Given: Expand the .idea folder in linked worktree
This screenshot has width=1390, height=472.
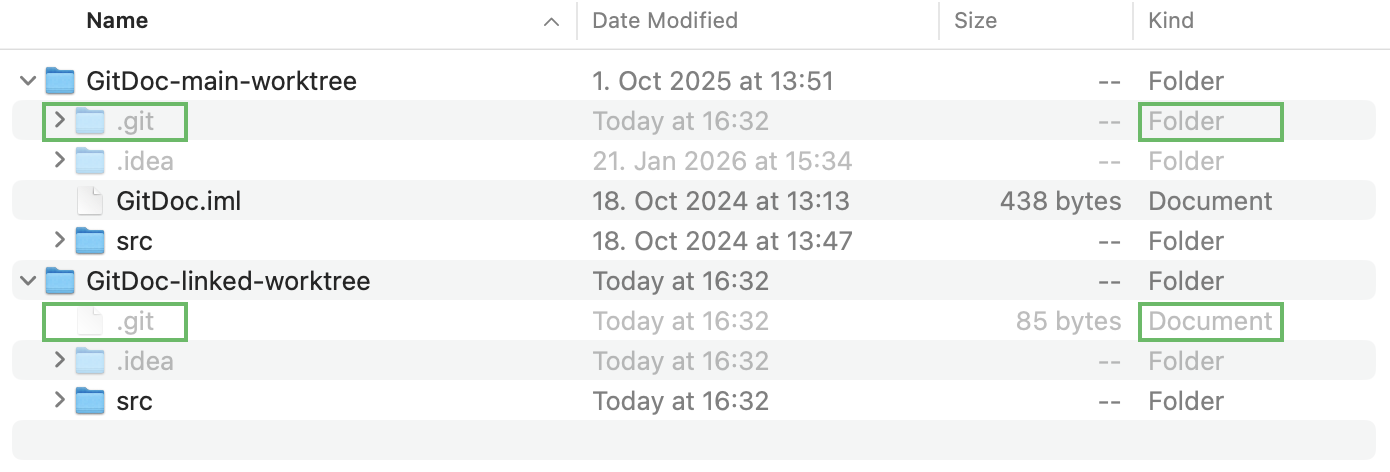Looking at the screenshot, I should pos(59,361).
